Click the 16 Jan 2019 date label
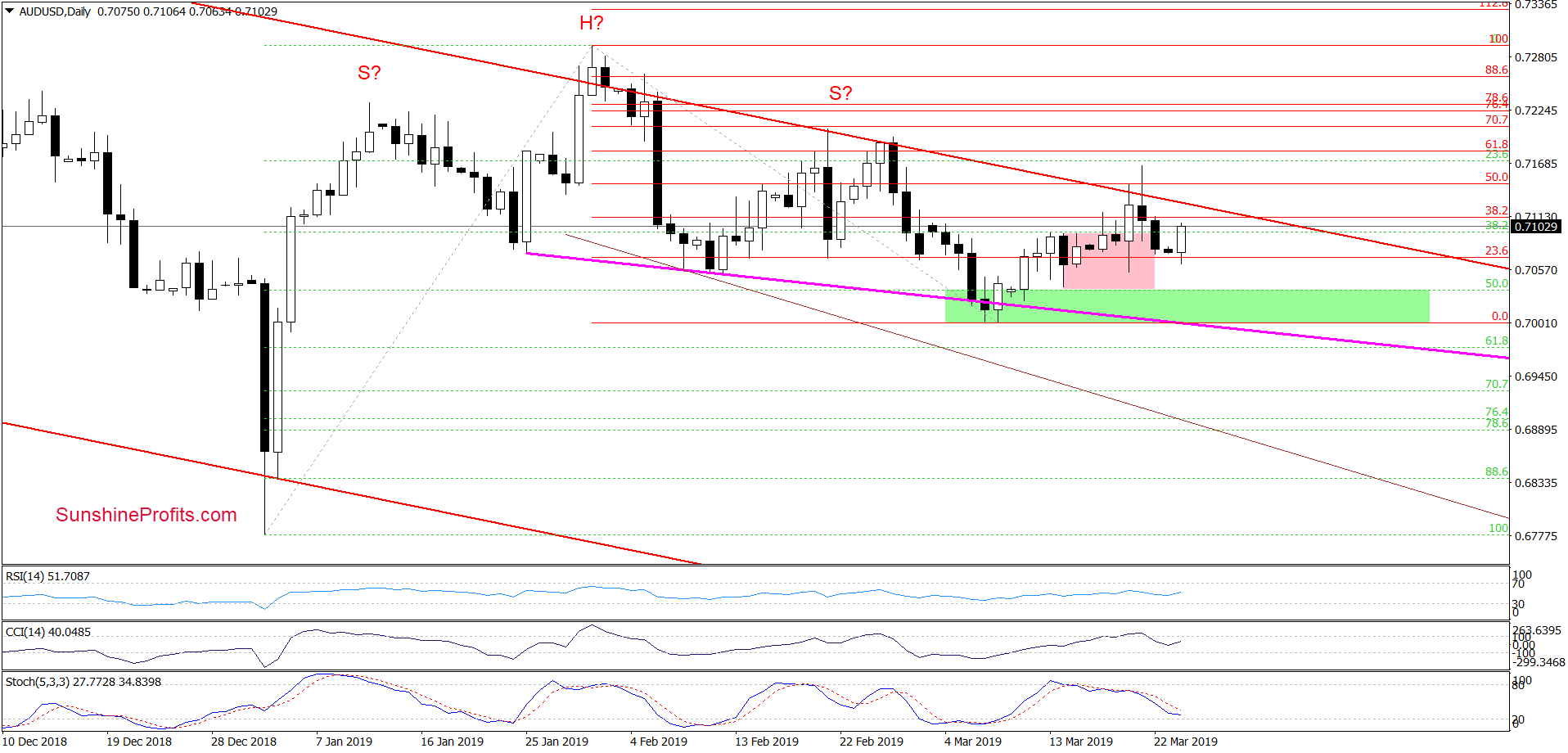Viewport: 1568px width, 753px height. 452,742
